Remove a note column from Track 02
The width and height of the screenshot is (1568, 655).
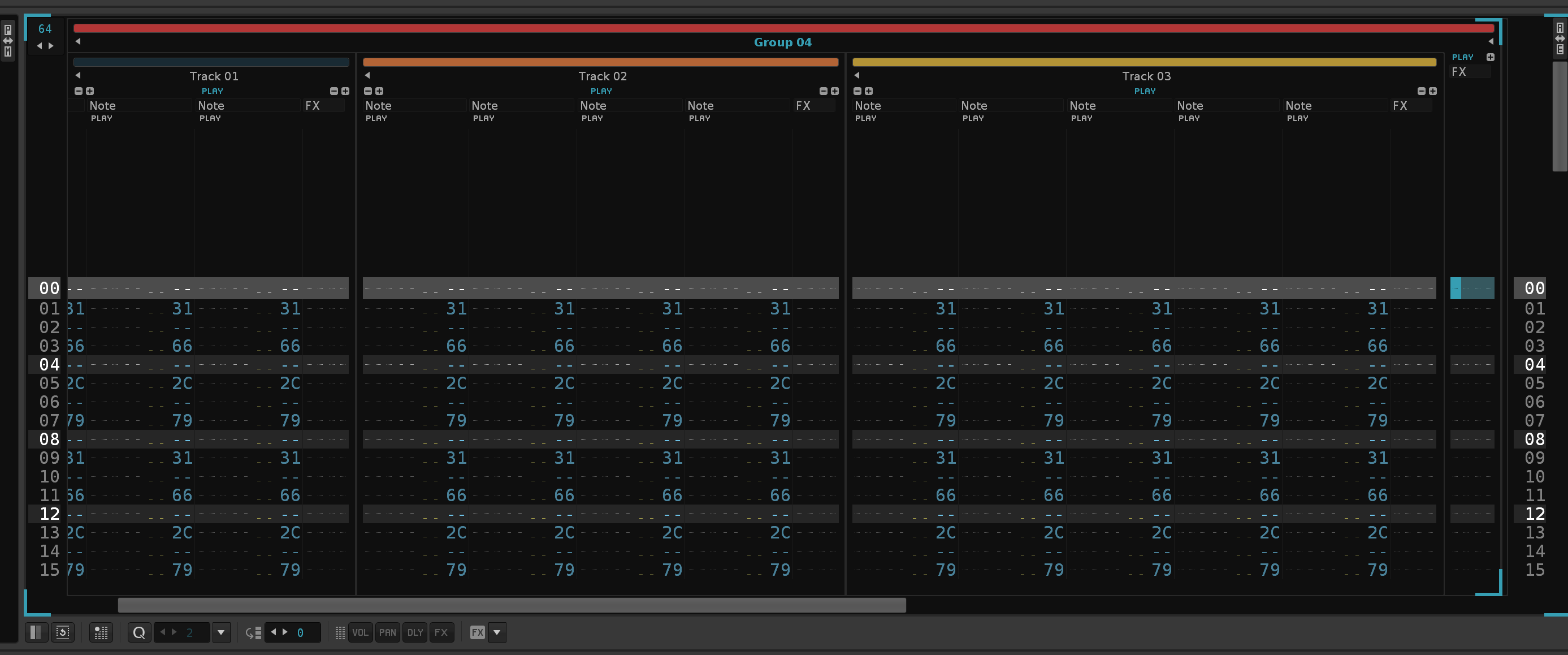click(x=367, y=91)
